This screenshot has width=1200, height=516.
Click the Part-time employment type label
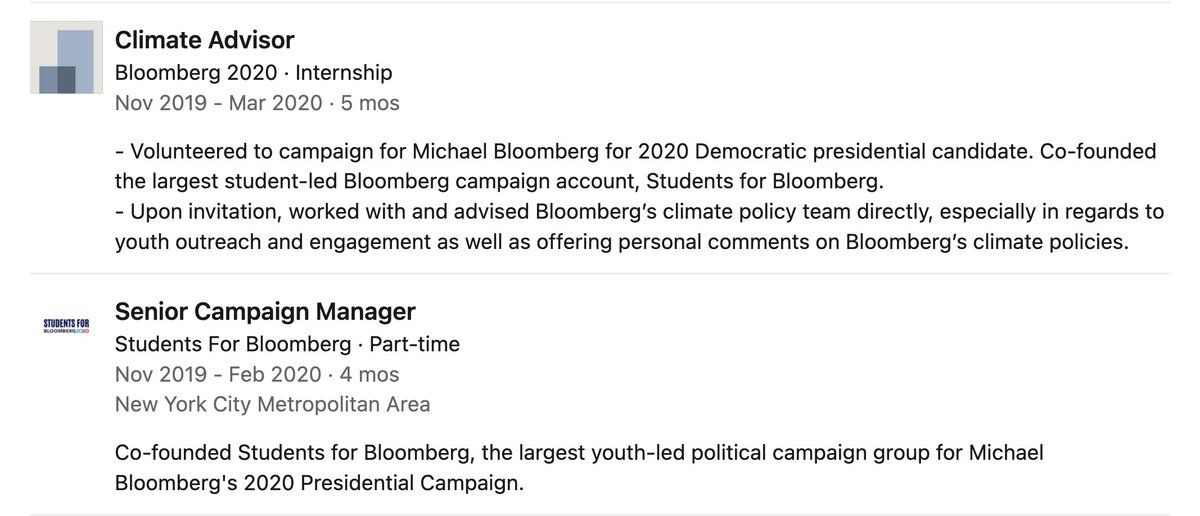[x=415, y=344]
